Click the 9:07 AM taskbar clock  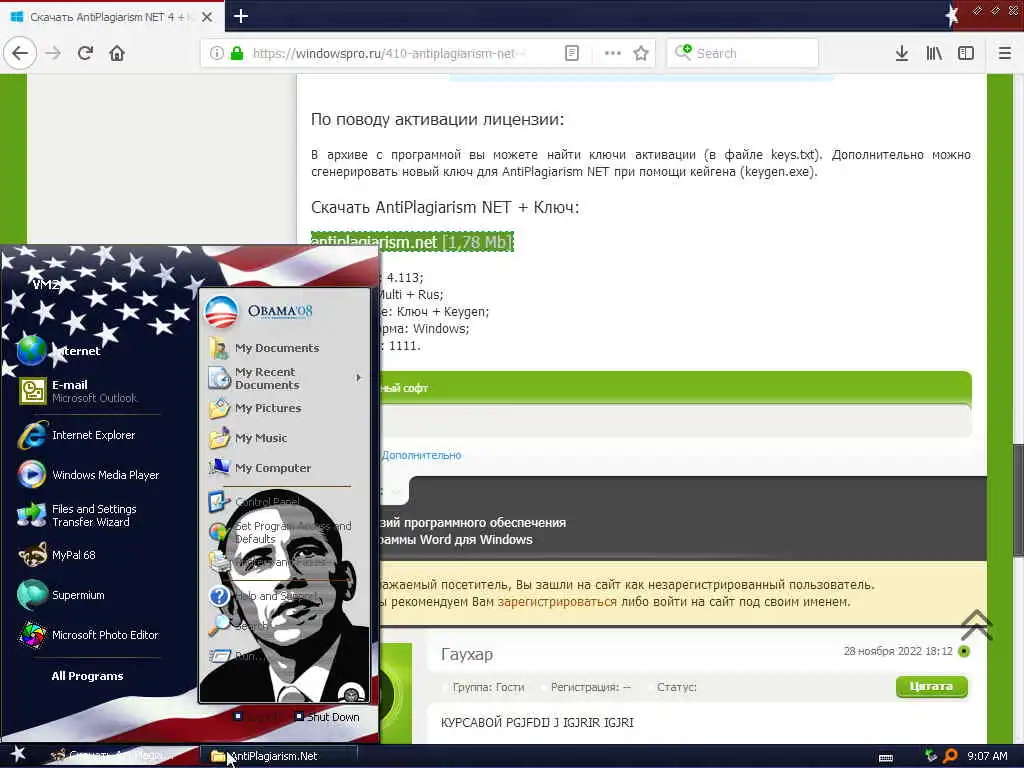(x=987, y=756)
